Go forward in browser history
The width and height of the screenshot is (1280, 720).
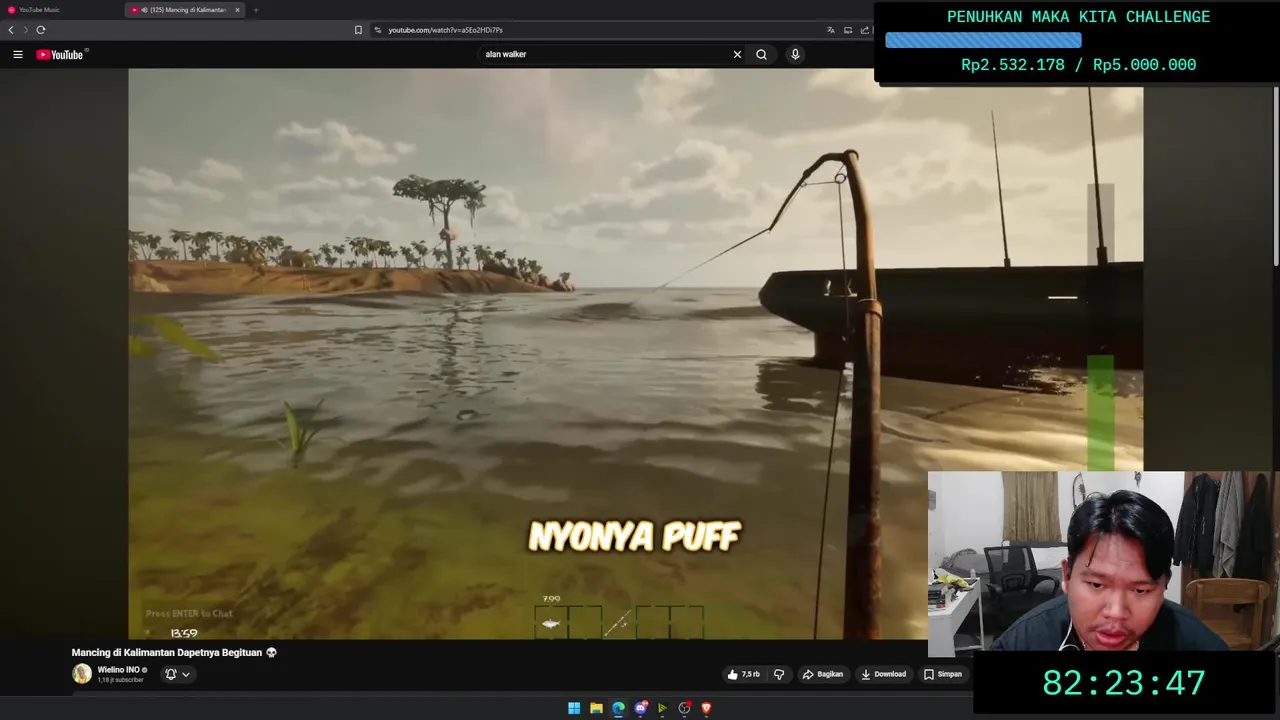tap(26, 30)
